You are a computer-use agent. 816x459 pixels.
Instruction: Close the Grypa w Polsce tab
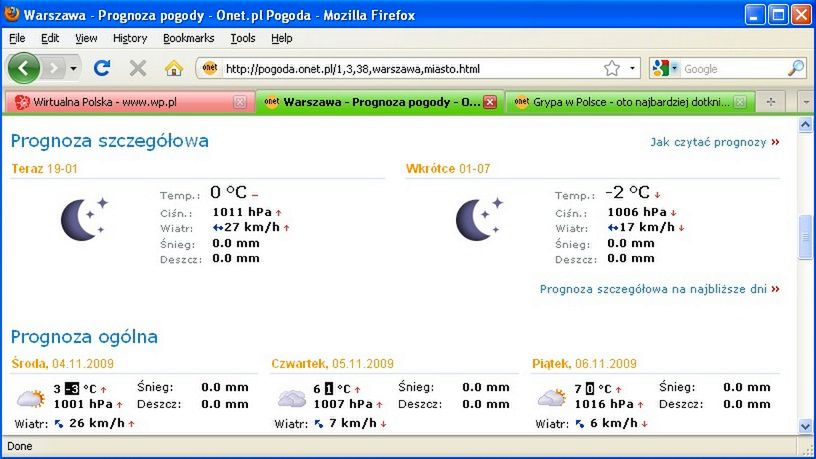[x=740, y=102]
